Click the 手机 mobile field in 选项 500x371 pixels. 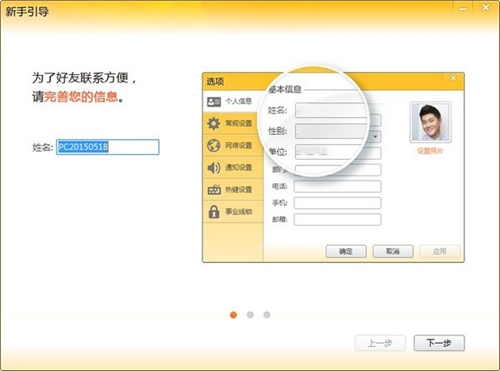pos(337,203)
